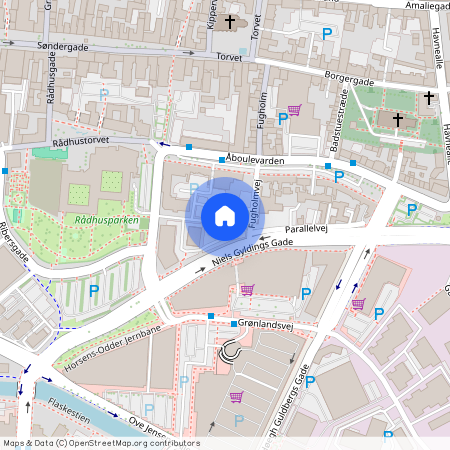Click the Søndergade street label

point(63,47)
